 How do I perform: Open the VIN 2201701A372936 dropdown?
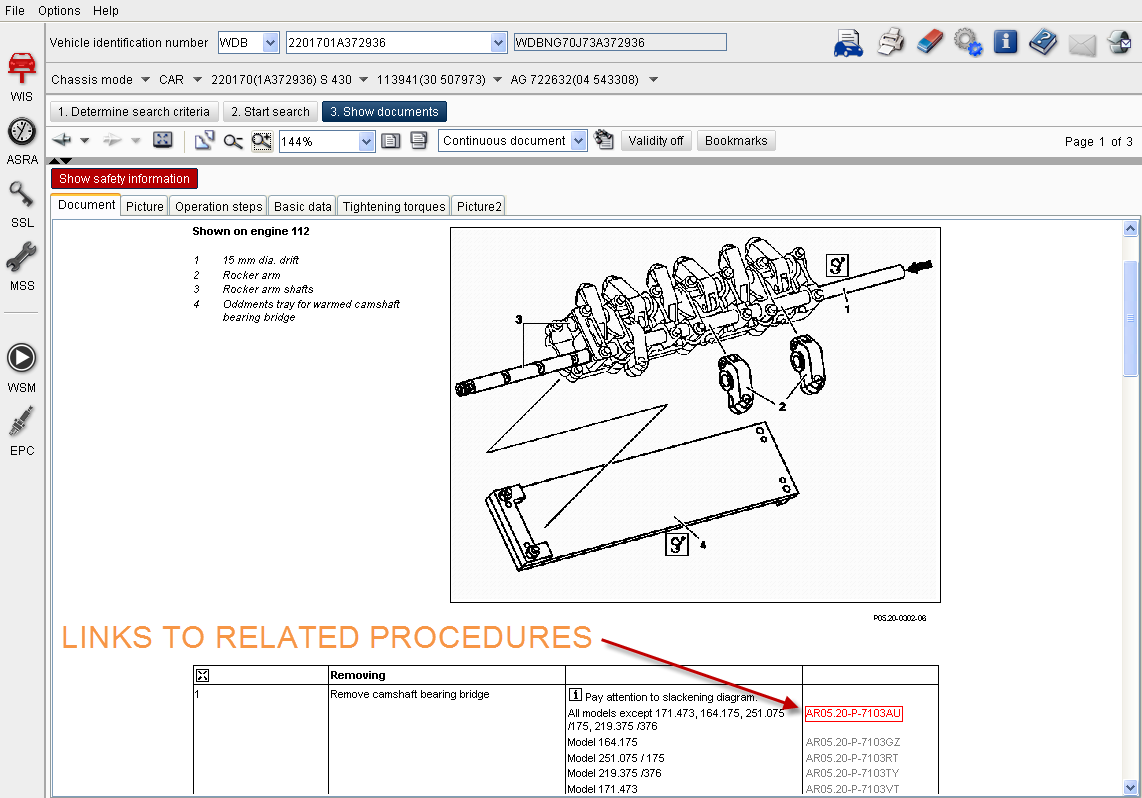(498, 43)
